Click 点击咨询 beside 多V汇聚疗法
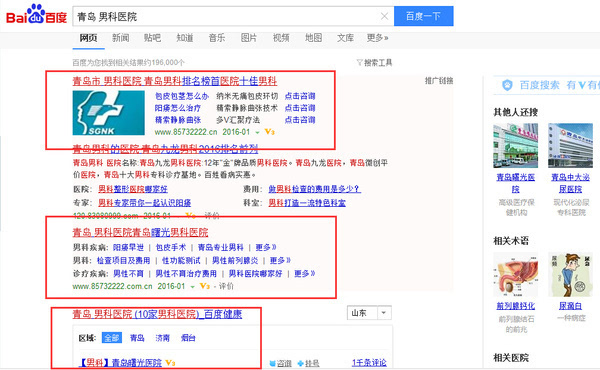The width and height of the screenshot is (600, 370). 300,120
